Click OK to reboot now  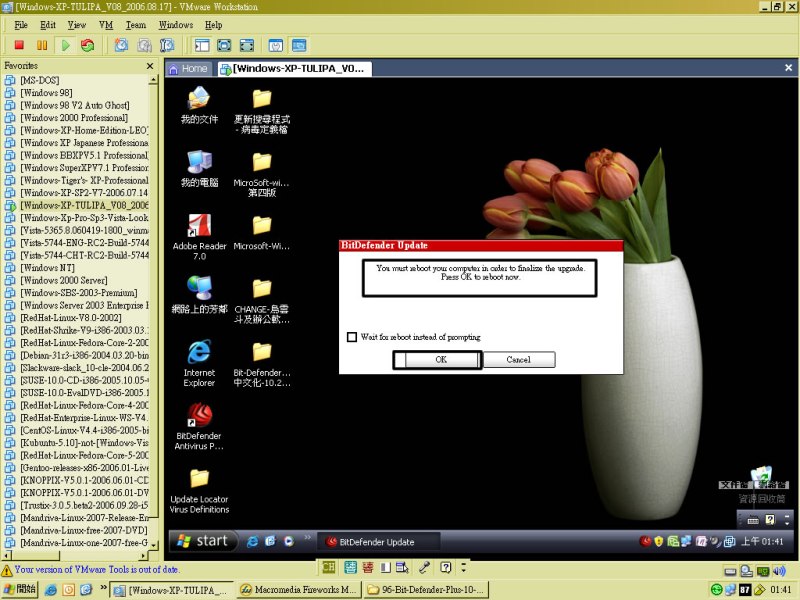pyautogui.click(x=439, y=360)
